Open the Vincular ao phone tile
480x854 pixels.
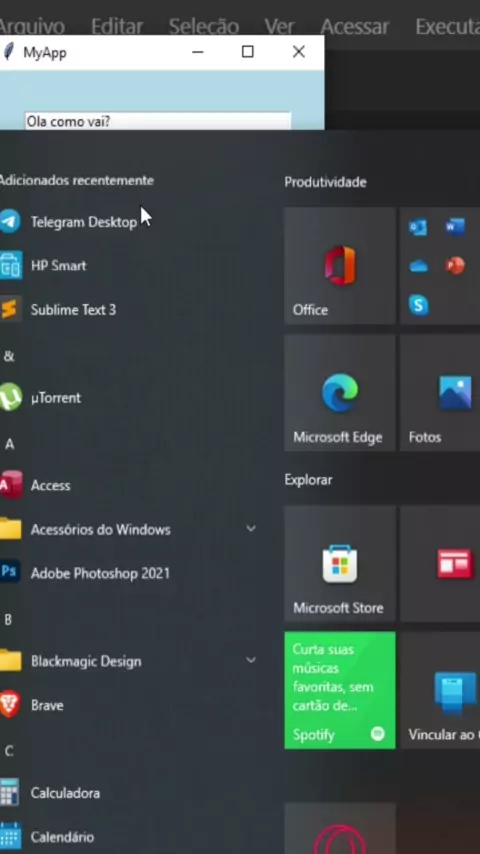coord(440,690)
